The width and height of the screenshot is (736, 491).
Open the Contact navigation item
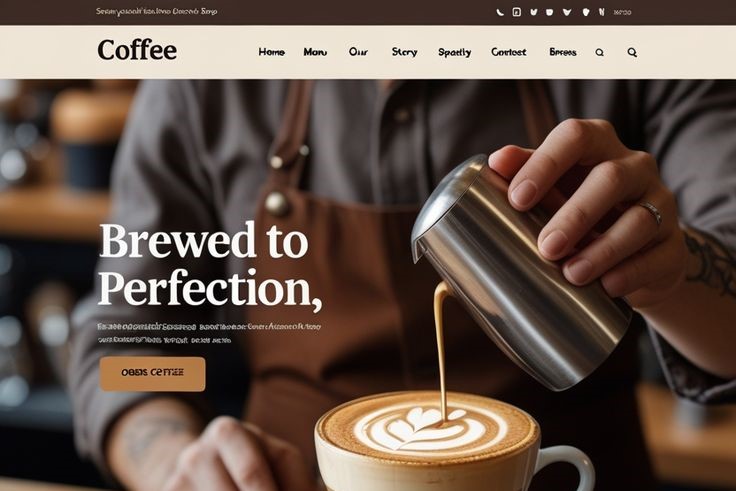tap(509, 52)
